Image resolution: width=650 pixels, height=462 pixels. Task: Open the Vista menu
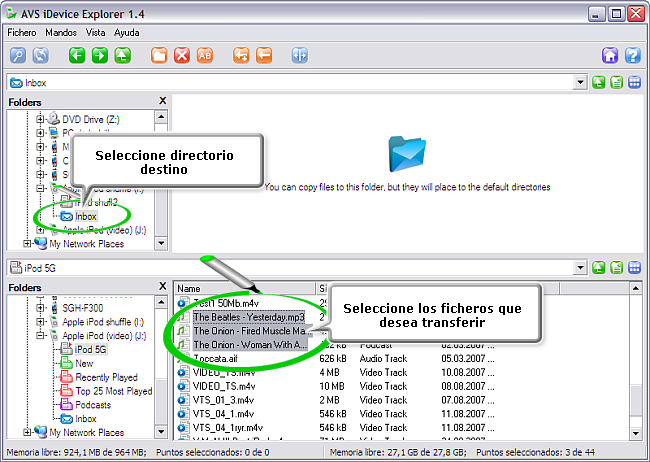95,32
